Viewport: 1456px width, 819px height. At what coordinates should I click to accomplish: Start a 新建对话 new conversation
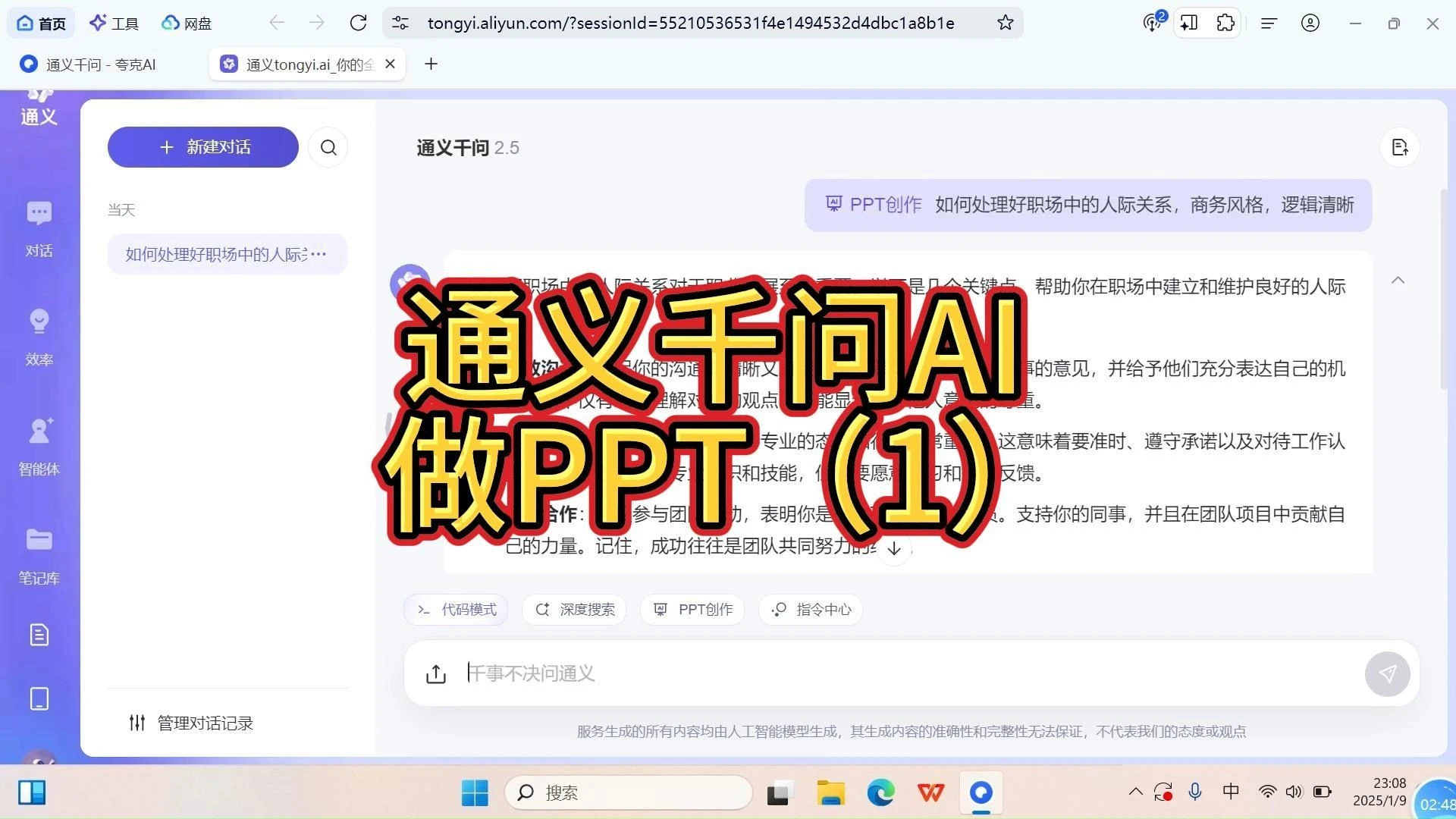203,147
